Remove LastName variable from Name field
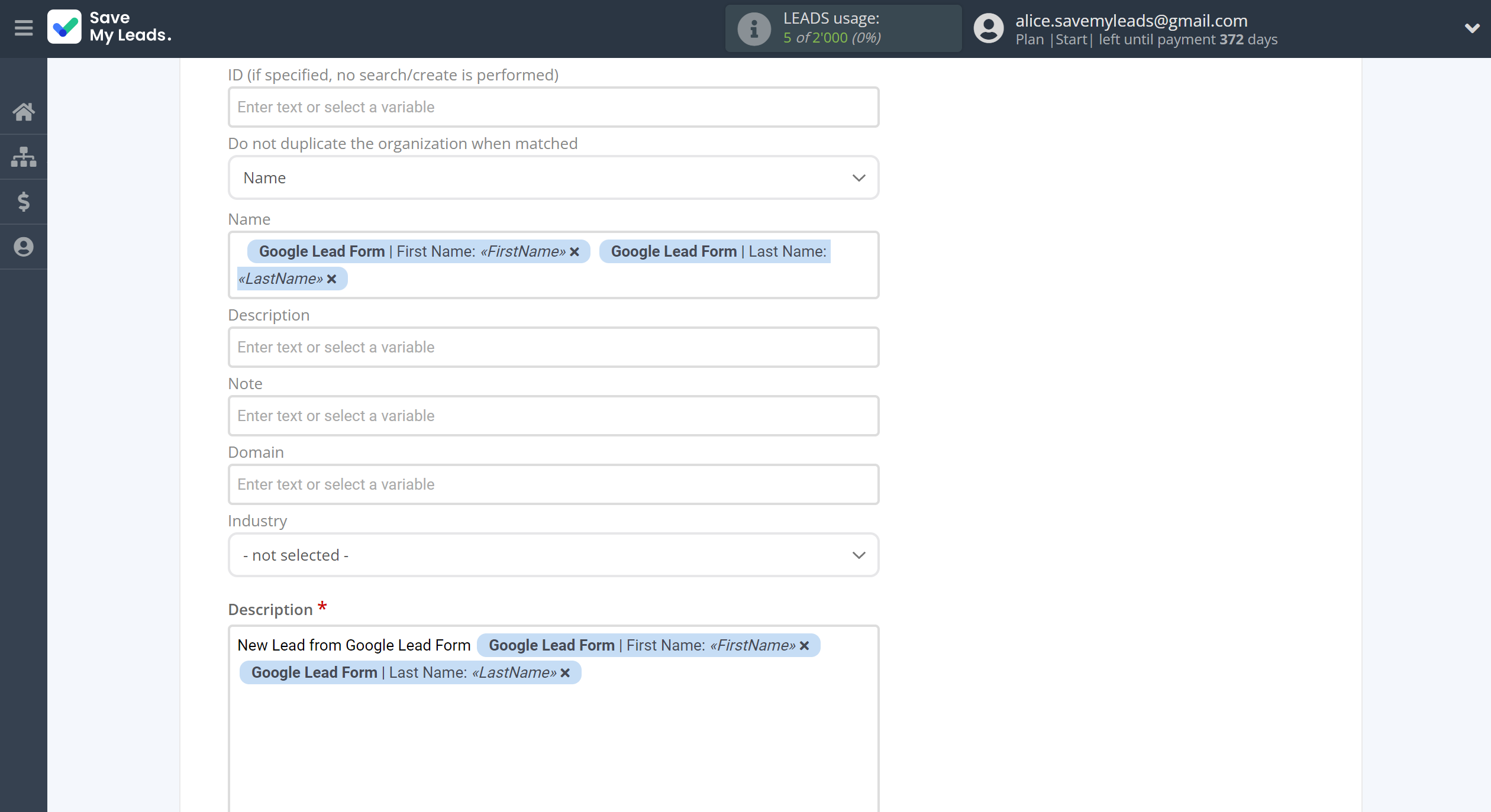The image size is (1491, 812). (332, 279)
